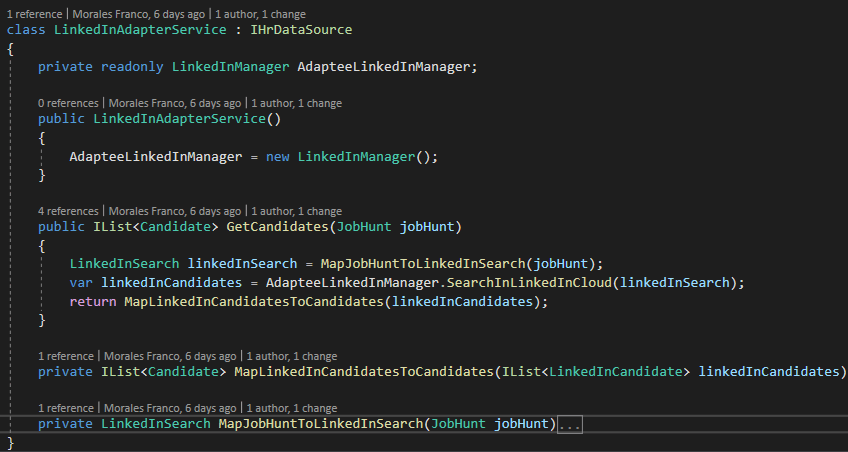Open '1 author, 1 change' above the class declaration
Screen dimensions: 848x452
(260, 14)
